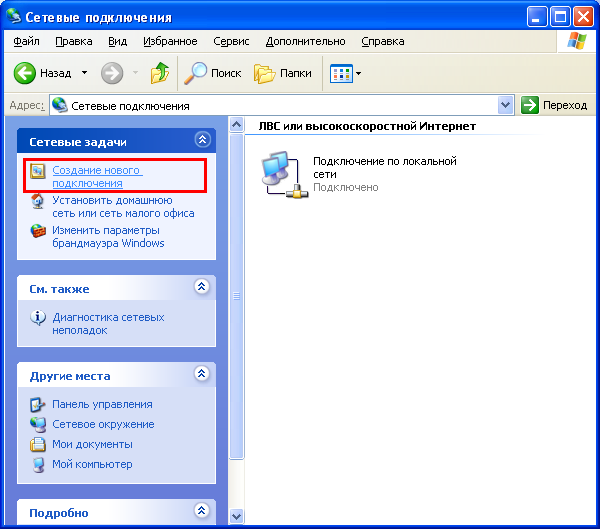Open the Вид menu

(x=117, y=41)
